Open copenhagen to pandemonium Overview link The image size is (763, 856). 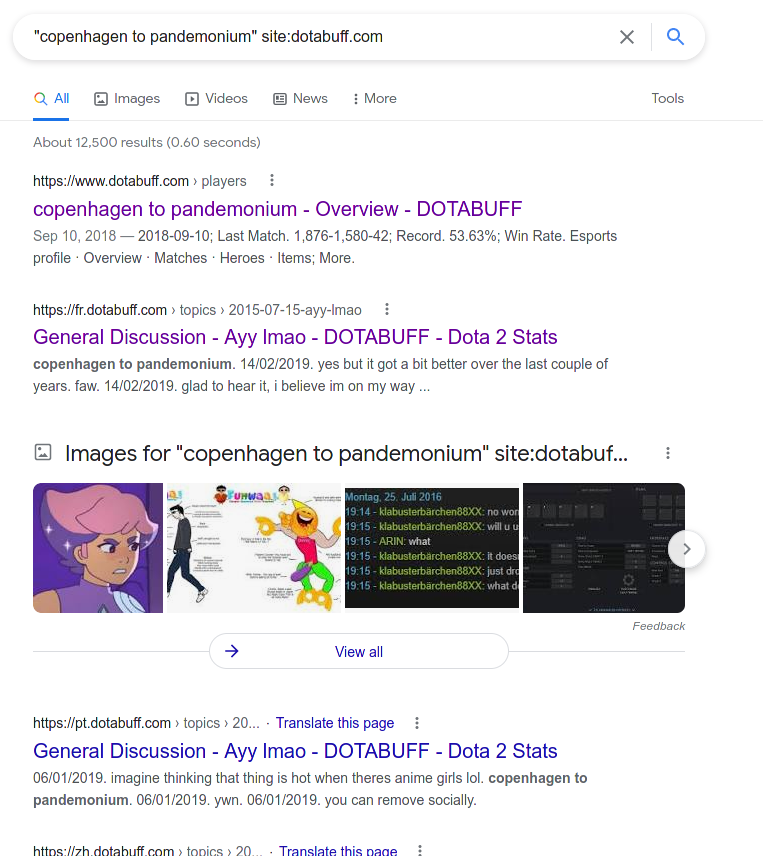click(x=277, y=209)
